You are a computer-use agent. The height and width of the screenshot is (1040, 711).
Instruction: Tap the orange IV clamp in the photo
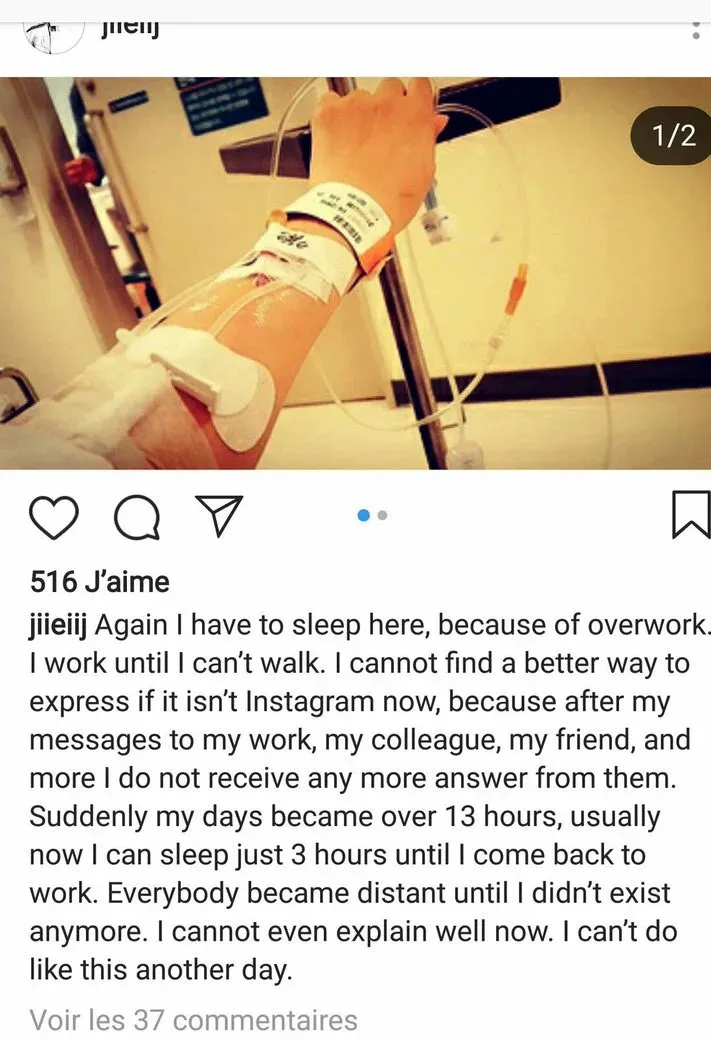[x=516, y=288]
